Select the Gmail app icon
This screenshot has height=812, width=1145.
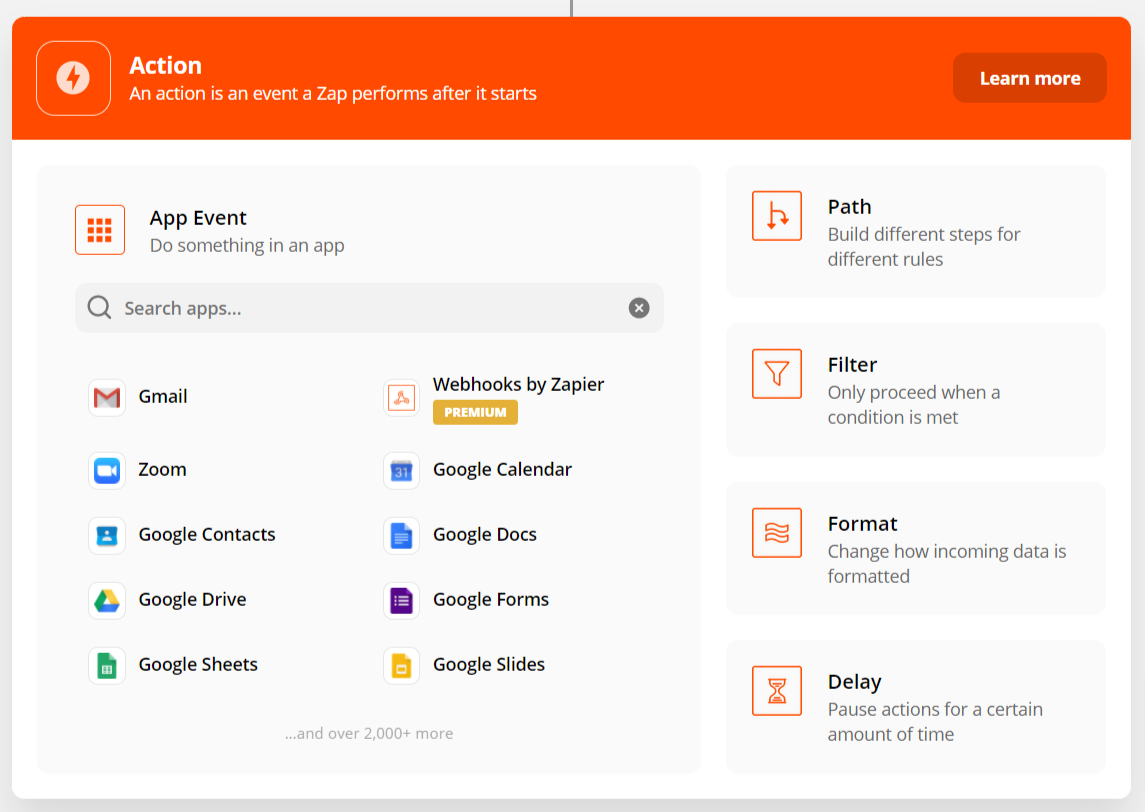tap(107, 397)
